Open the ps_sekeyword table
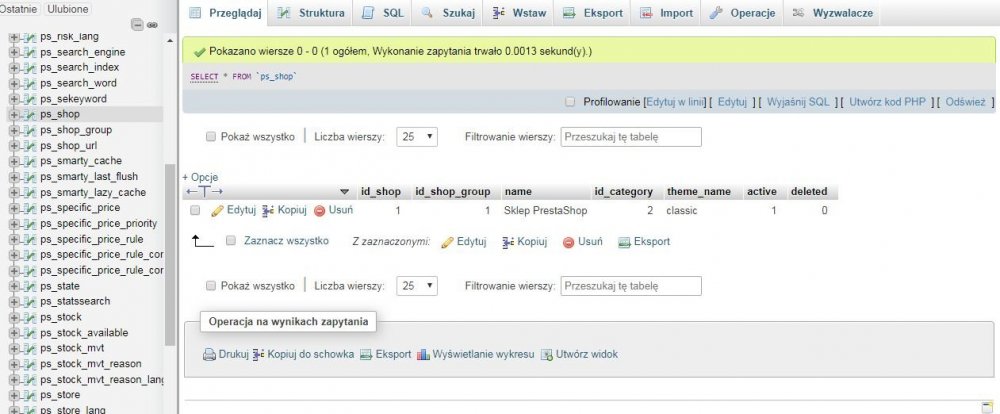Viewport: 1000px width, 414px height. pos(73,99)
